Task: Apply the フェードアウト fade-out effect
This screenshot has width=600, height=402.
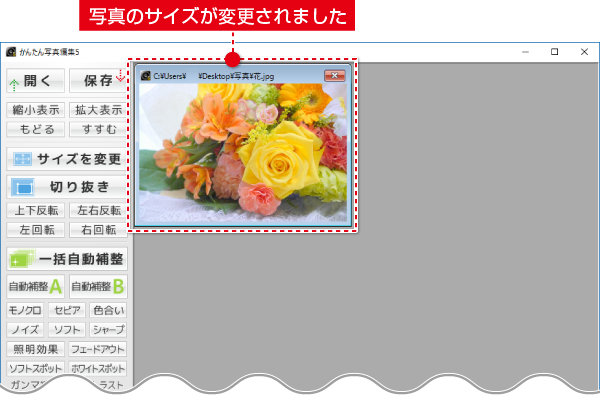Action: [x=98, y=349]
